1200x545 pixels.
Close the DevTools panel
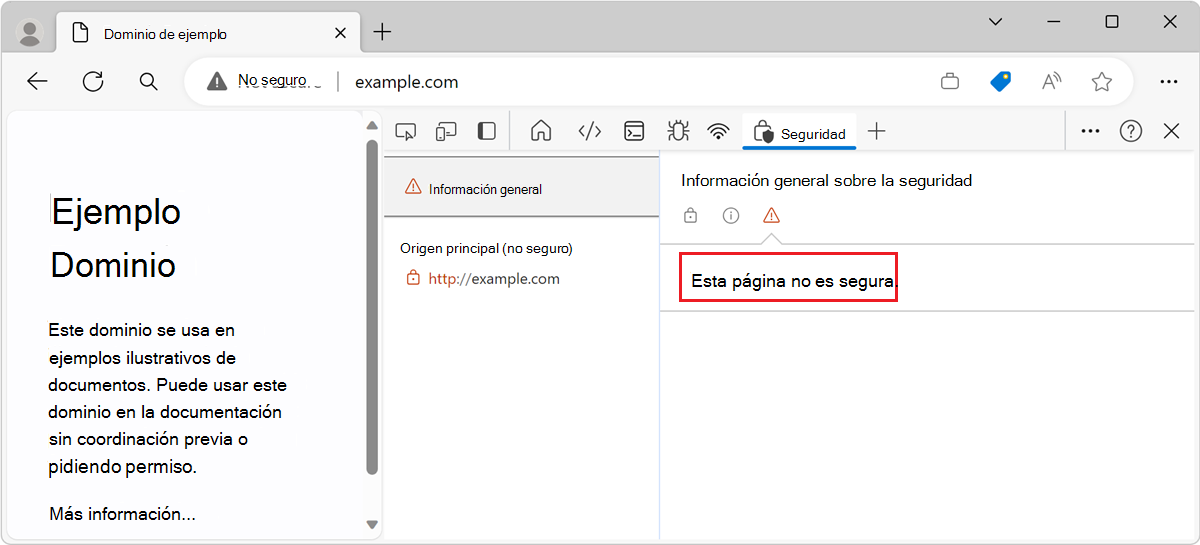point(1172,131)
